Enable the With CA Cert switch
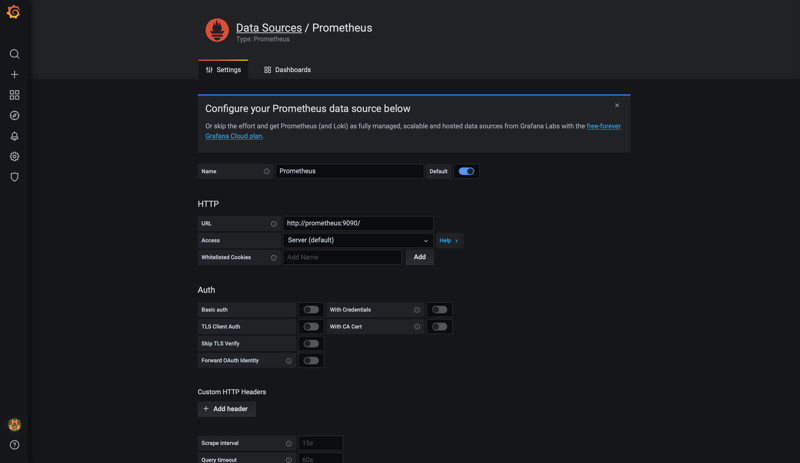 tap(439, 327)
